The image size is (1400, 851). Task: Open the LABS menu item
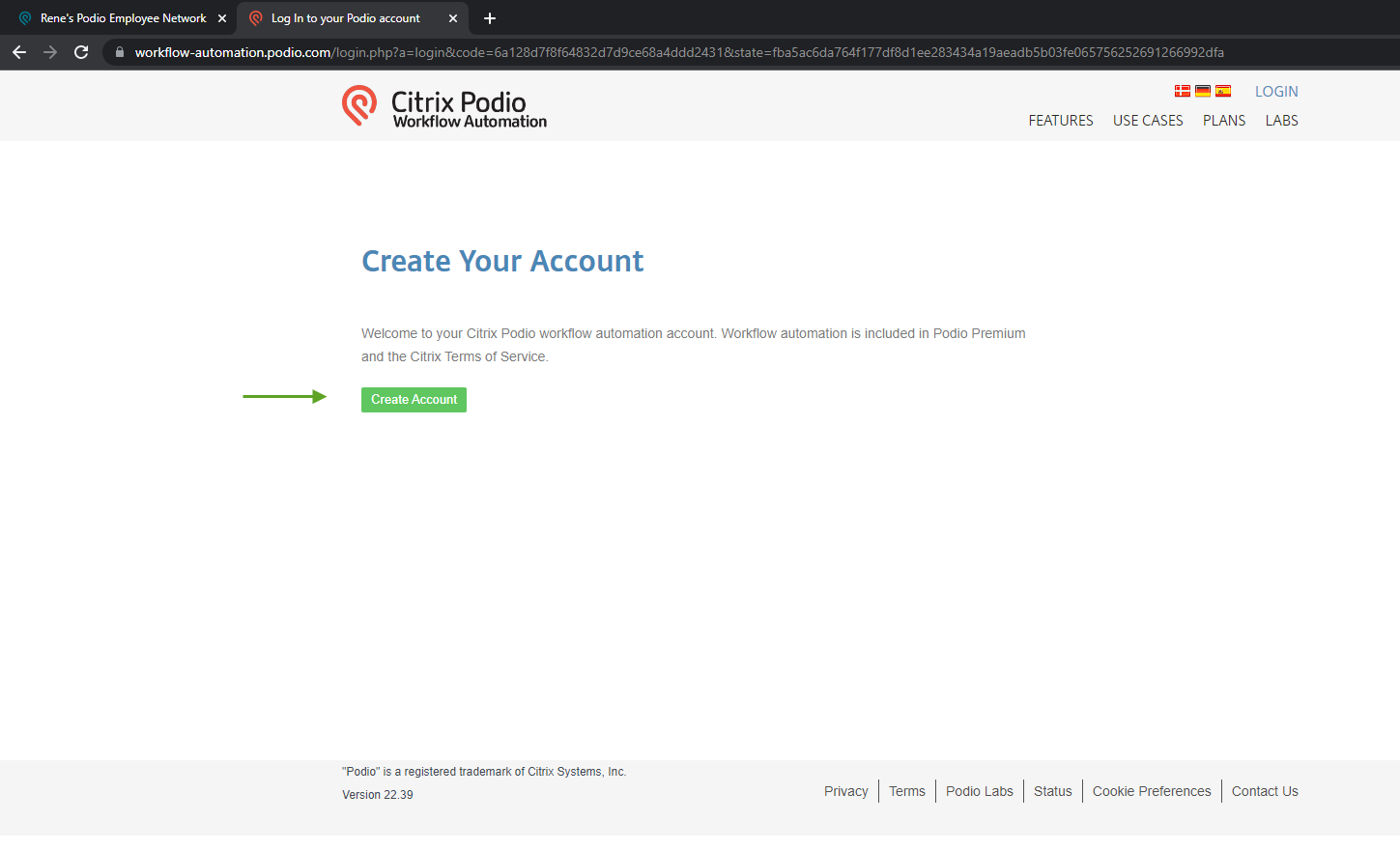[x=1282, y=121]
